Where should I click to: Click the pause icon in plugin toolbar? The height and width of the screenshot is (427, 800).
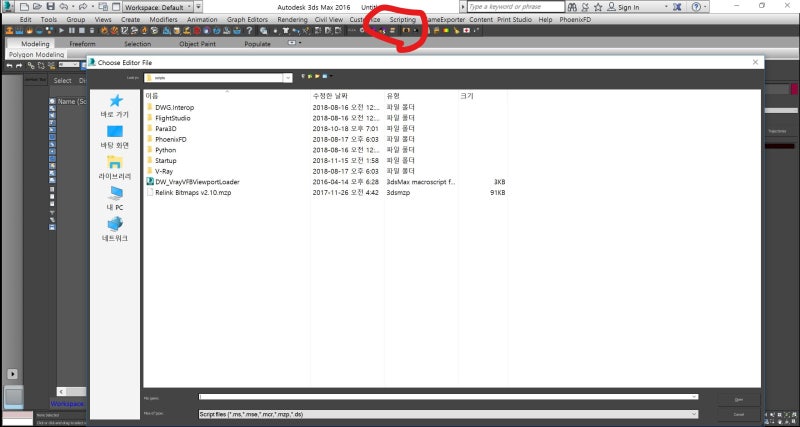(x=72, y=31)
